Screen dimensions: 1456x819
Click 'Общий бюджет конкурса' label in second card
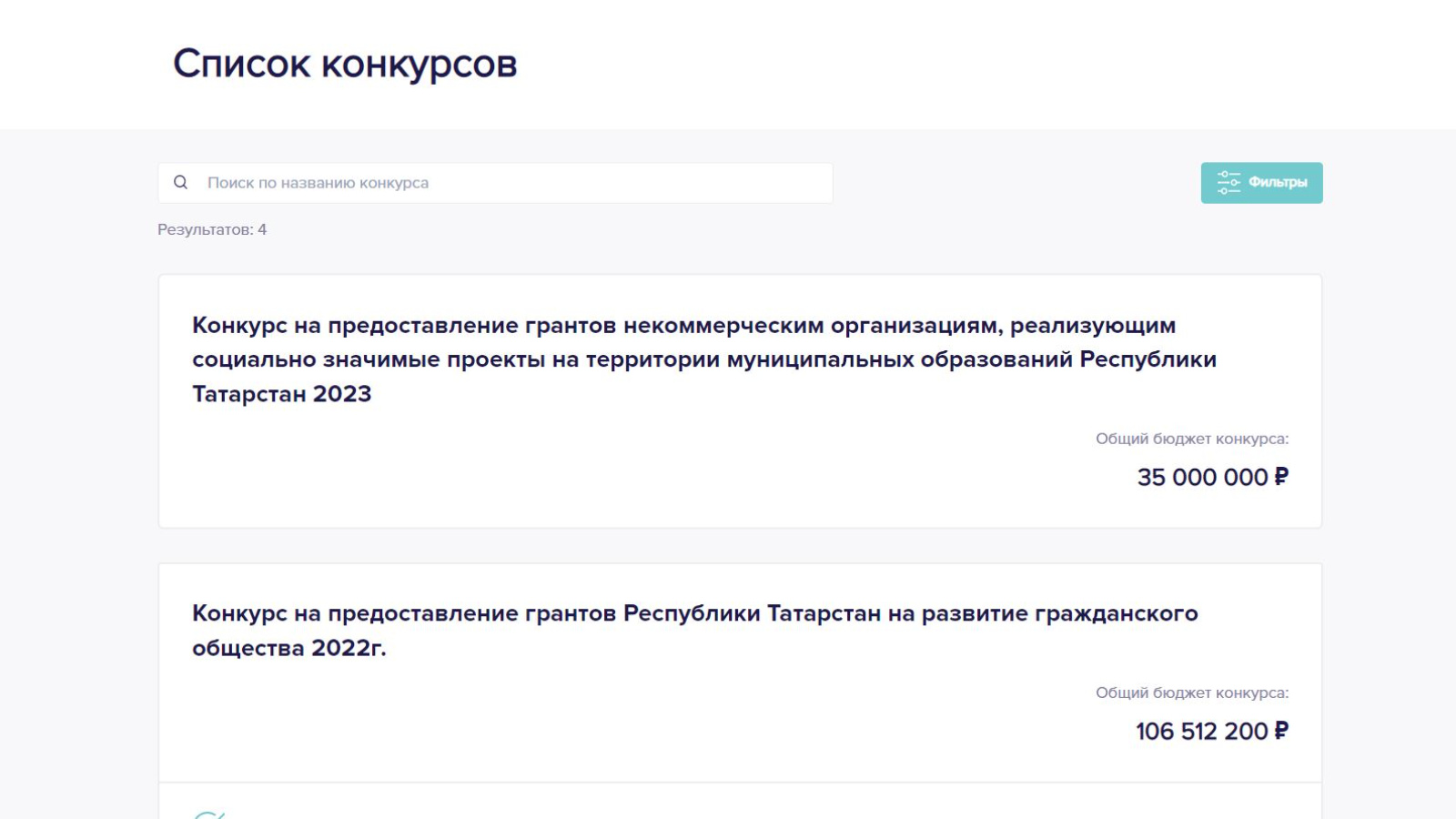click(x=1191, y=693)
